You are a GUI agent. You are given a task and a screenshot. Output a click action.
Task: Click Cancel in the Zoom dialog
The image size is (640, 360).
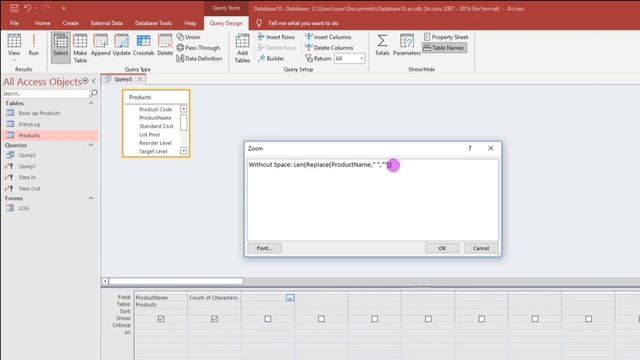point(481,248)
